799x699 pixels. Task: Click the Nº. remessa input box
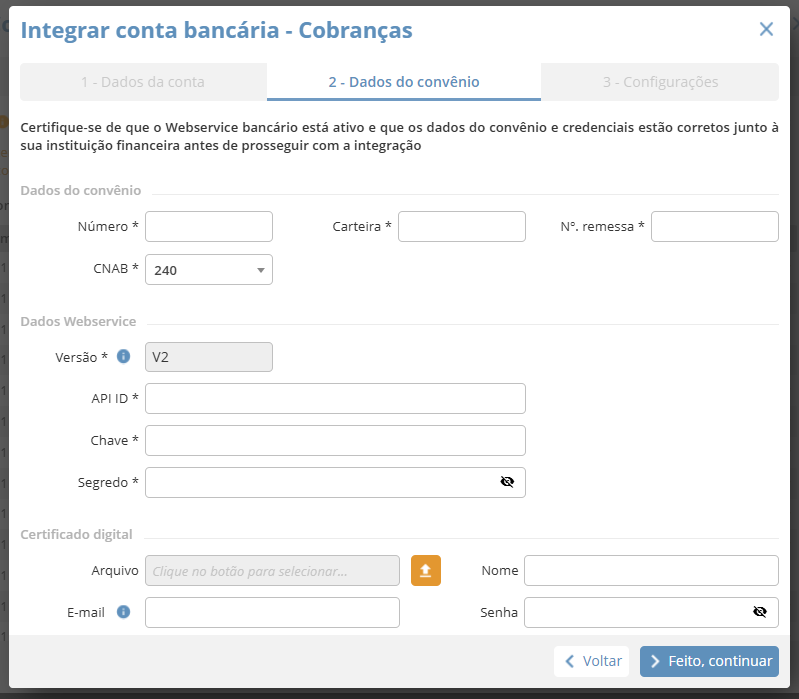(714, 227)
